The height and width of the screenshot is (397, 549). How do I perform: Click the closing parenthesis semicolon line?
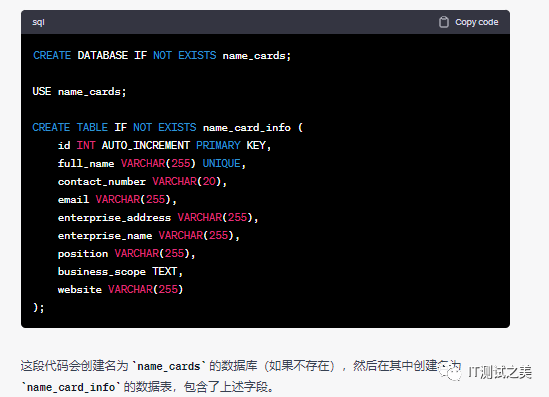[39, 307]
